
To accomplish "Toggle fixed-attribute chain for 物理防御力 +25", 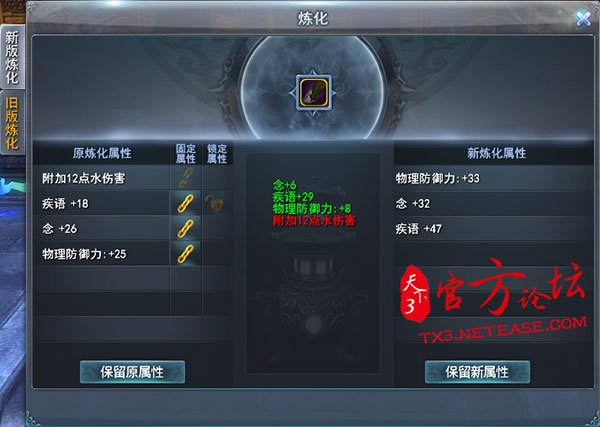I will 186,254.
